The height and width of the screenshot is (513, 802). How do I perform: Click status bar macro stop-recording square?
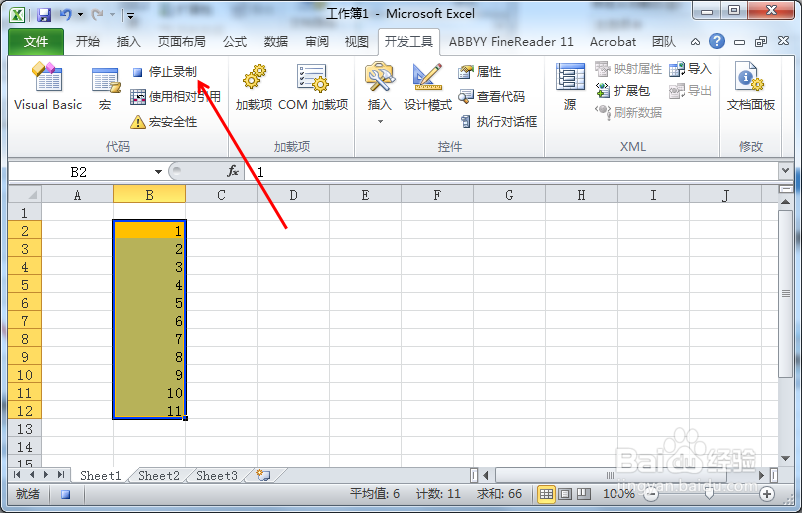pyautogui.click(x=65, y=494)
